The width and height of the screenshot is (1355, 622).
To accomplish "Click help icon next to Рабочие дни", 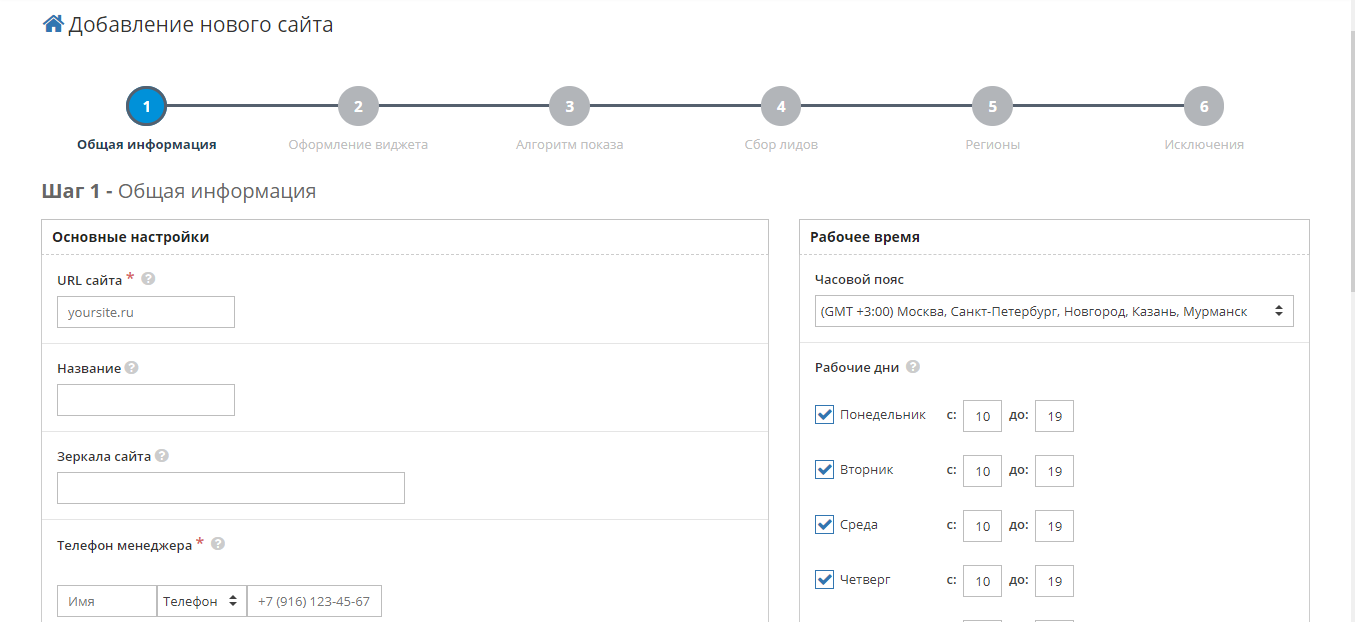I will tap(912, 366).
